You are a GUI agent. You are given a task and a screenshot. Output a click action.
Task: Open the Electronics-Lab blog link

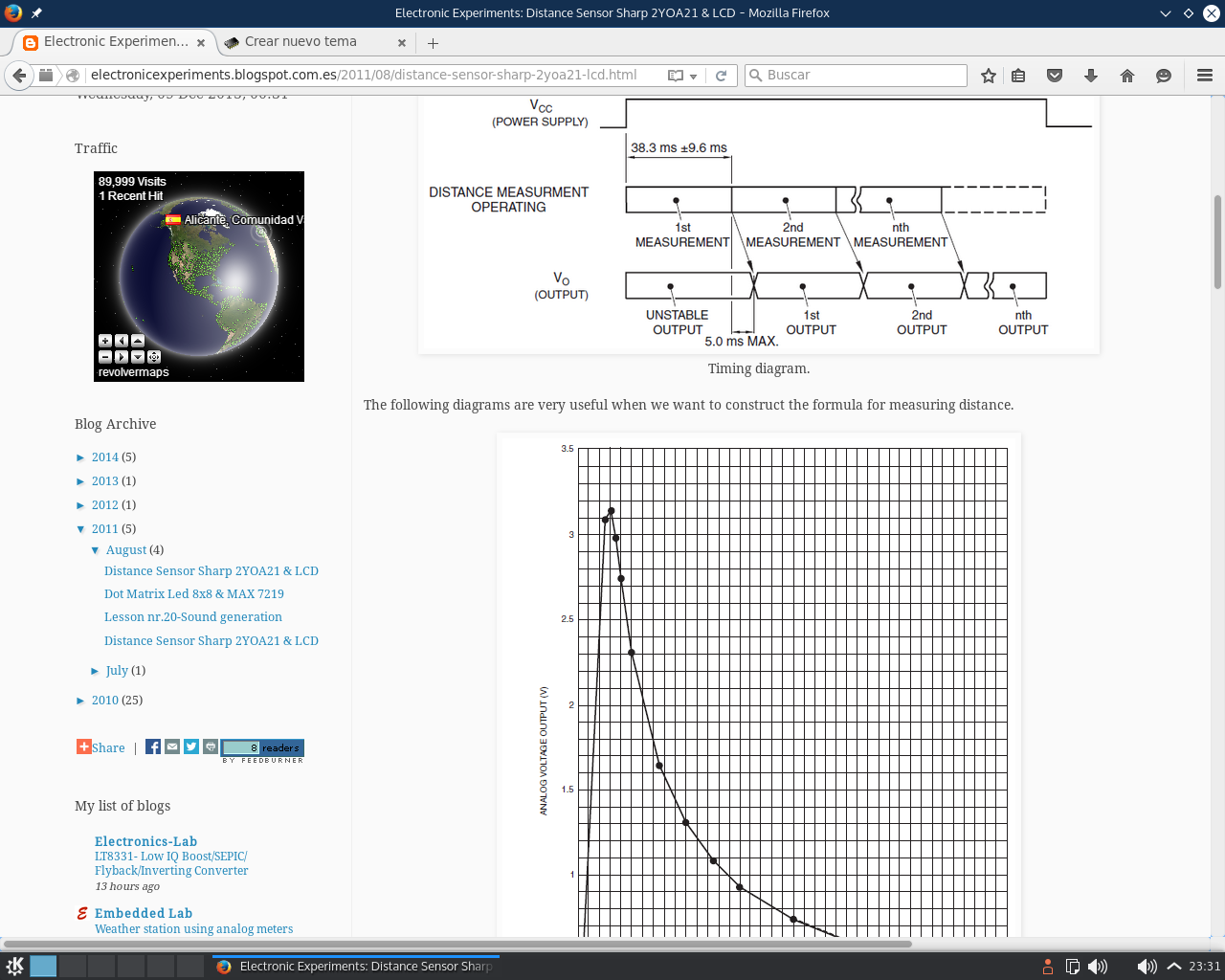(145, 842)
